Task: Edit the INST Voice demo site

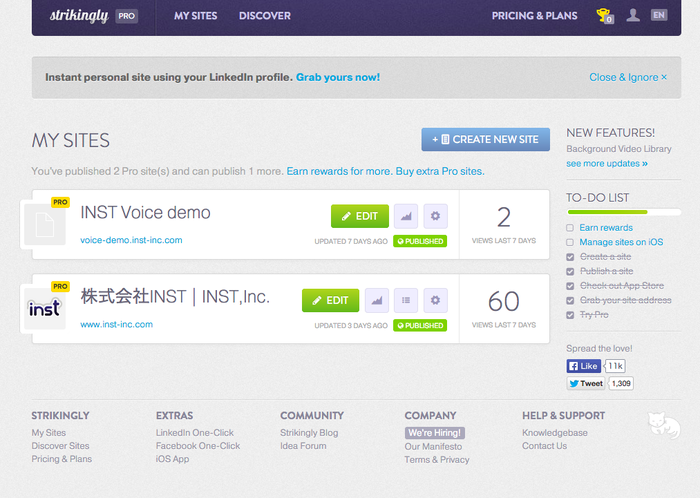Action: point(360,216)
